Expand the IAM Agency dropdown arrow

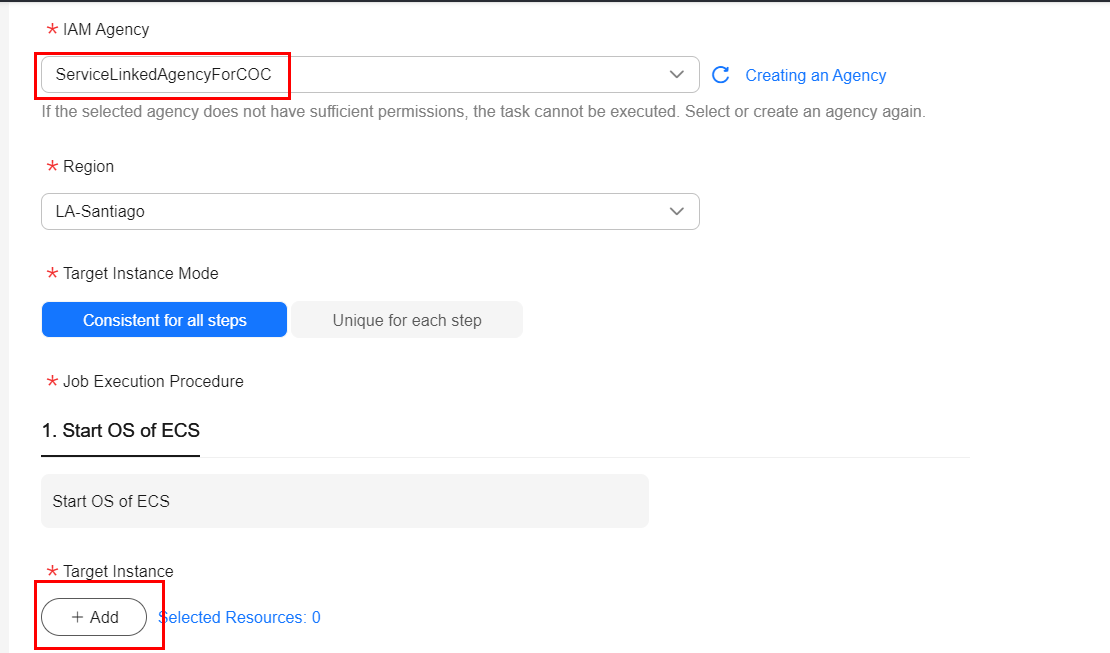pos(677,75)
